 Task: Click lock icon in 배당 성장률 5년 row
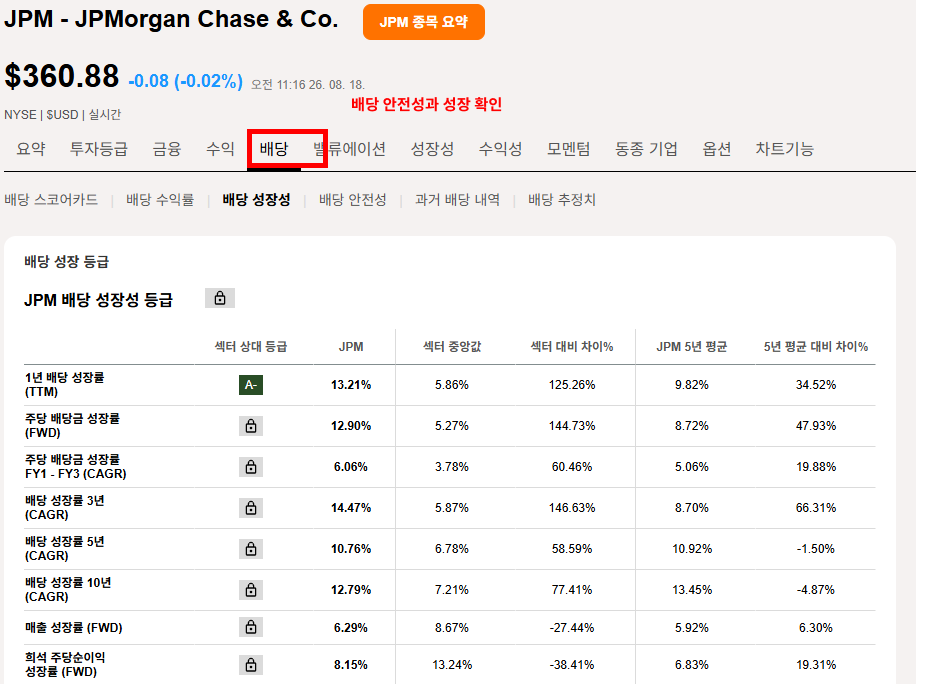coord(251,549)
